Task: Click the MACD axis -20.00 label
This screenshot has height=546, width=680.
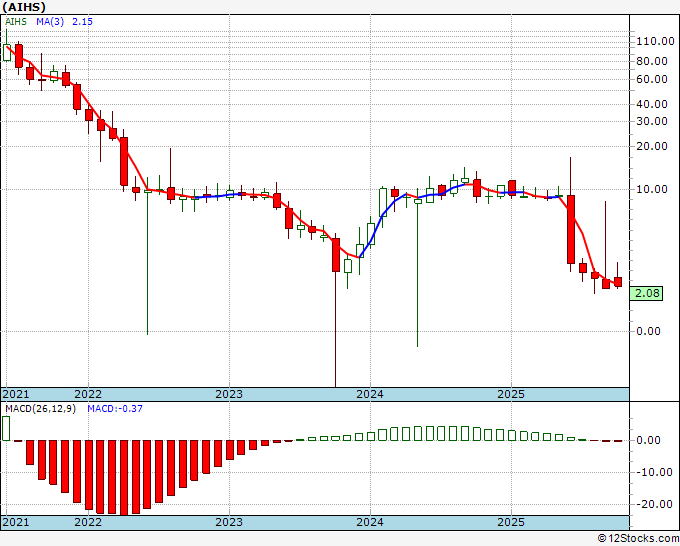Action: pos(654,504)
